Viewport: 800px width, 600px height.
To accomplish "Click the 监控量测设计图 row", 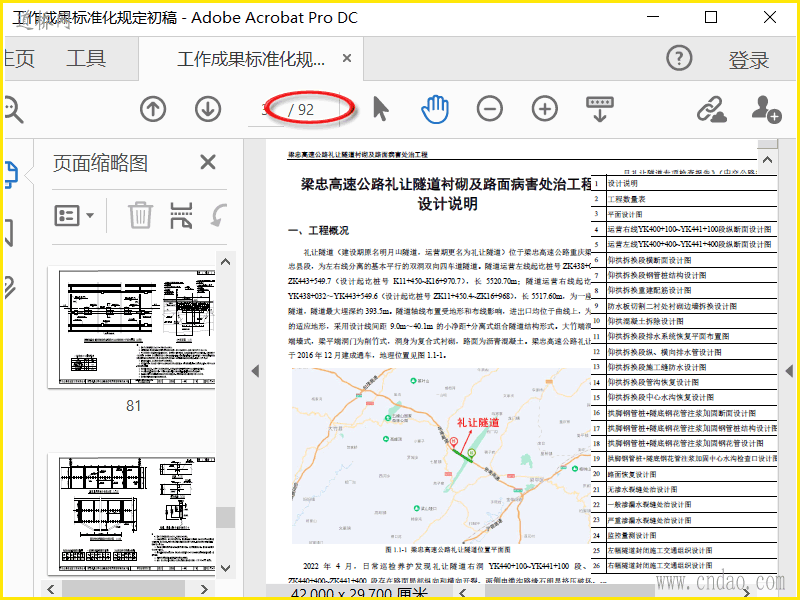I will [684, 535].
